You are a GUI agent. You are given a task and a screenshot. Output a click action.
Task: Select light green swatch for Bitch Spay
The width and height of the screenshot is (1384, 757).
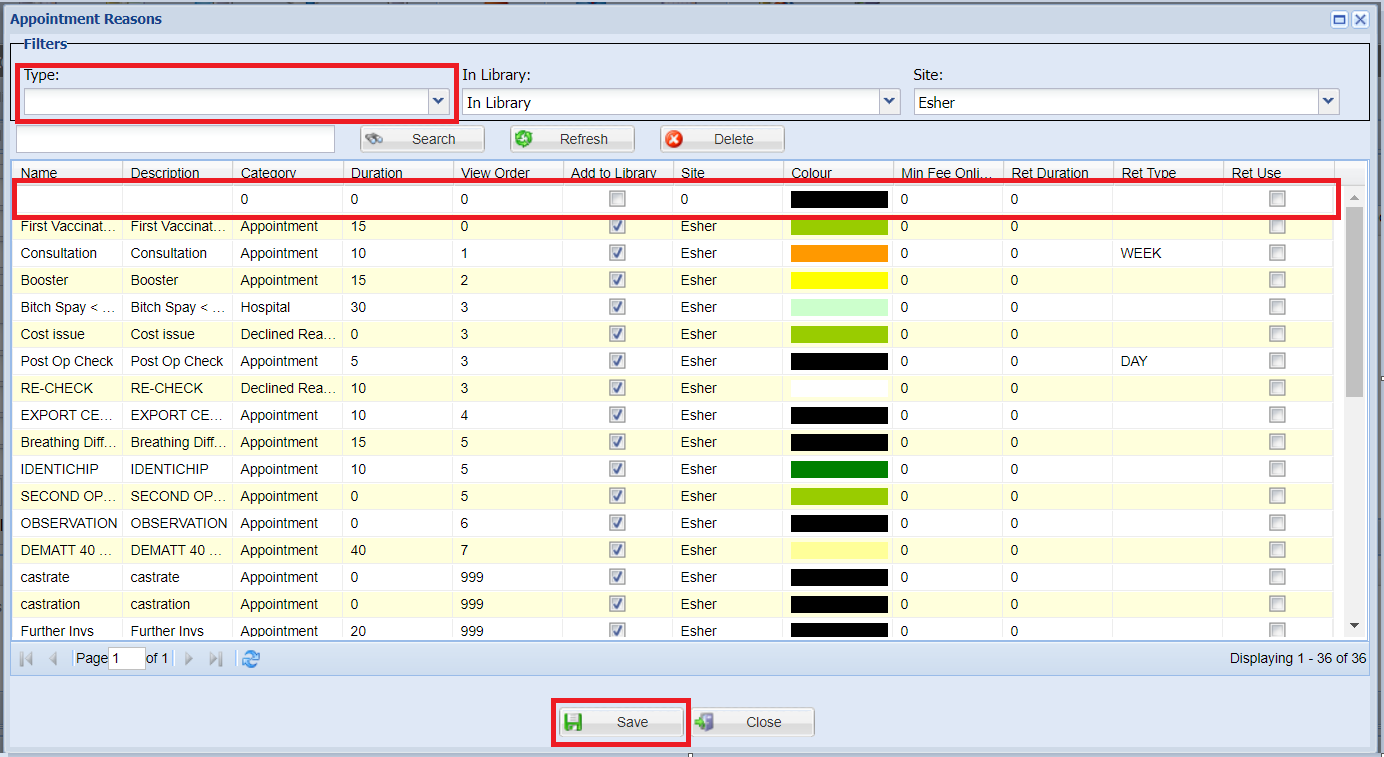[839, 307]
